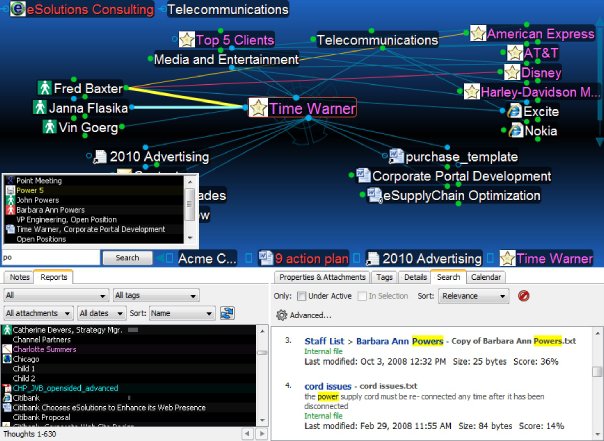Image resolution: width=604 pixels, height=441 pixels.
Task: Switch to the Notes tab
Action: coord(19,277)
